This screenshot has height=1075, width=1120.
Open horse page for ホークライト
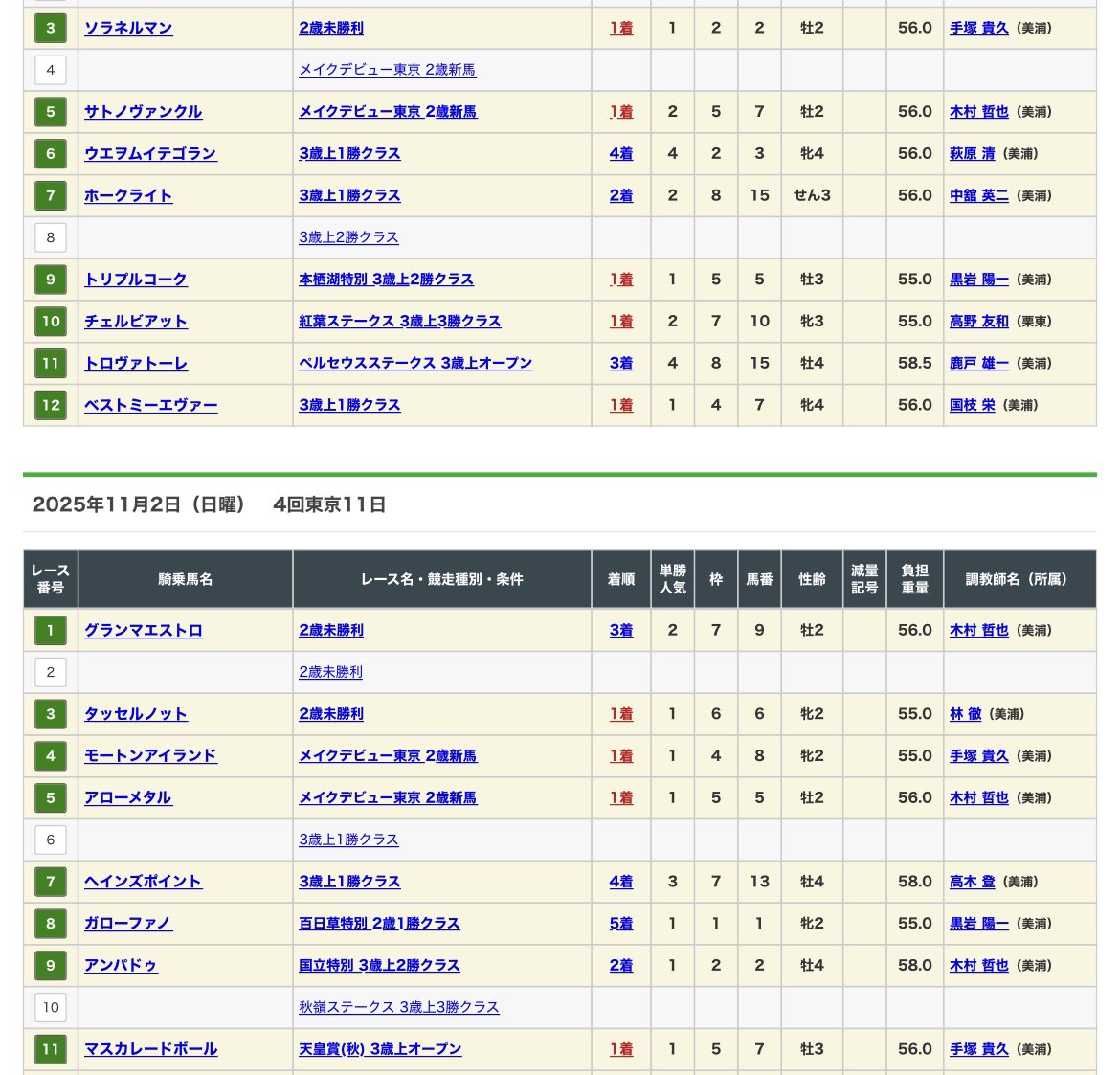coord(128,195)
